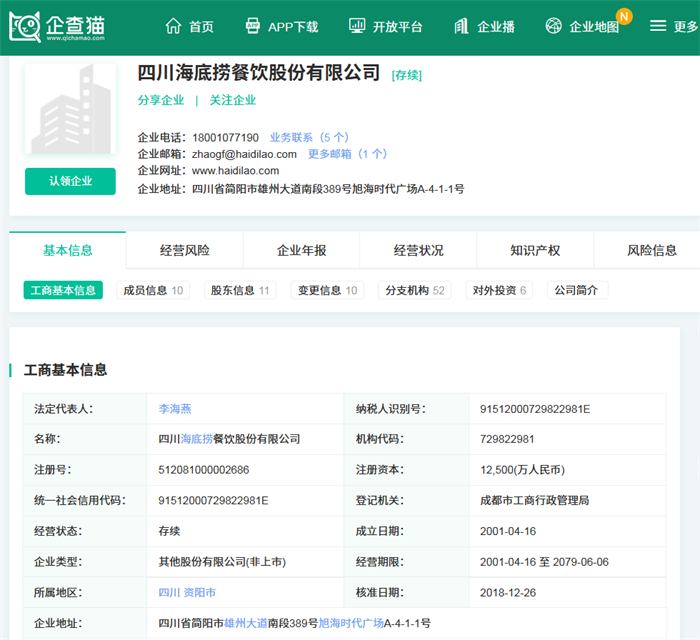Viewport: 700px width, 640px height.
Task: Click 核准日期 value 2018-12-26
Action: tap(508, 593)
